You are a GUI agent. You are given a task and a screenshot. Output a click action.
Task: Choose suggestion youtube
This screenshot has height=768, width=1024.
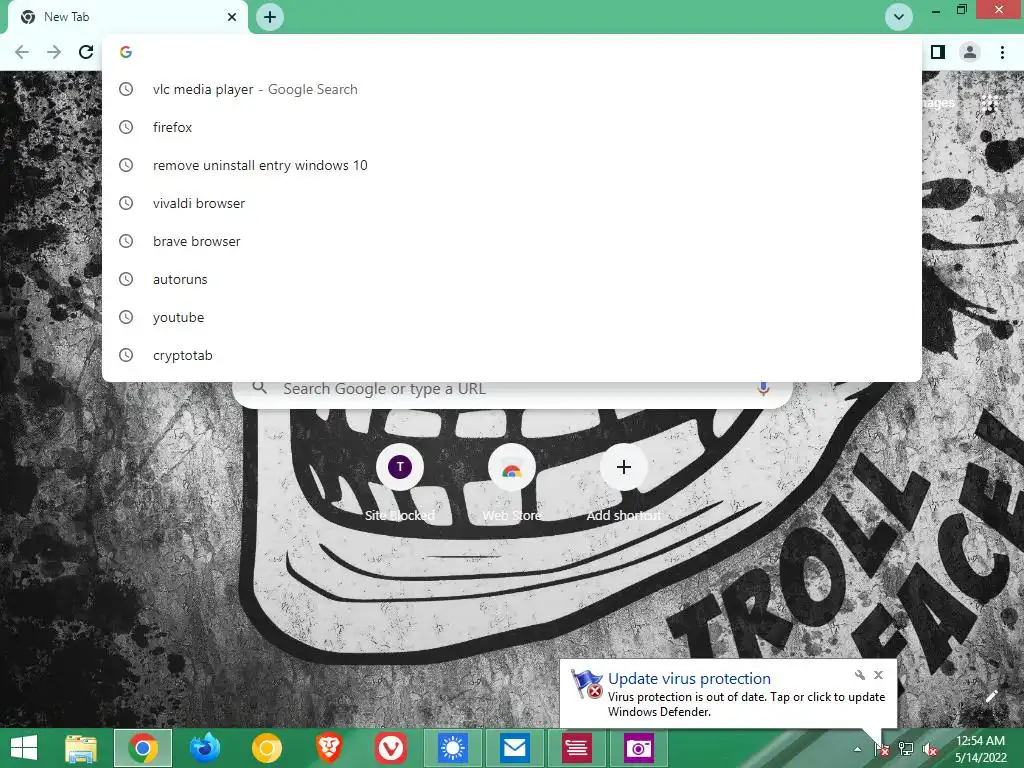511,317
